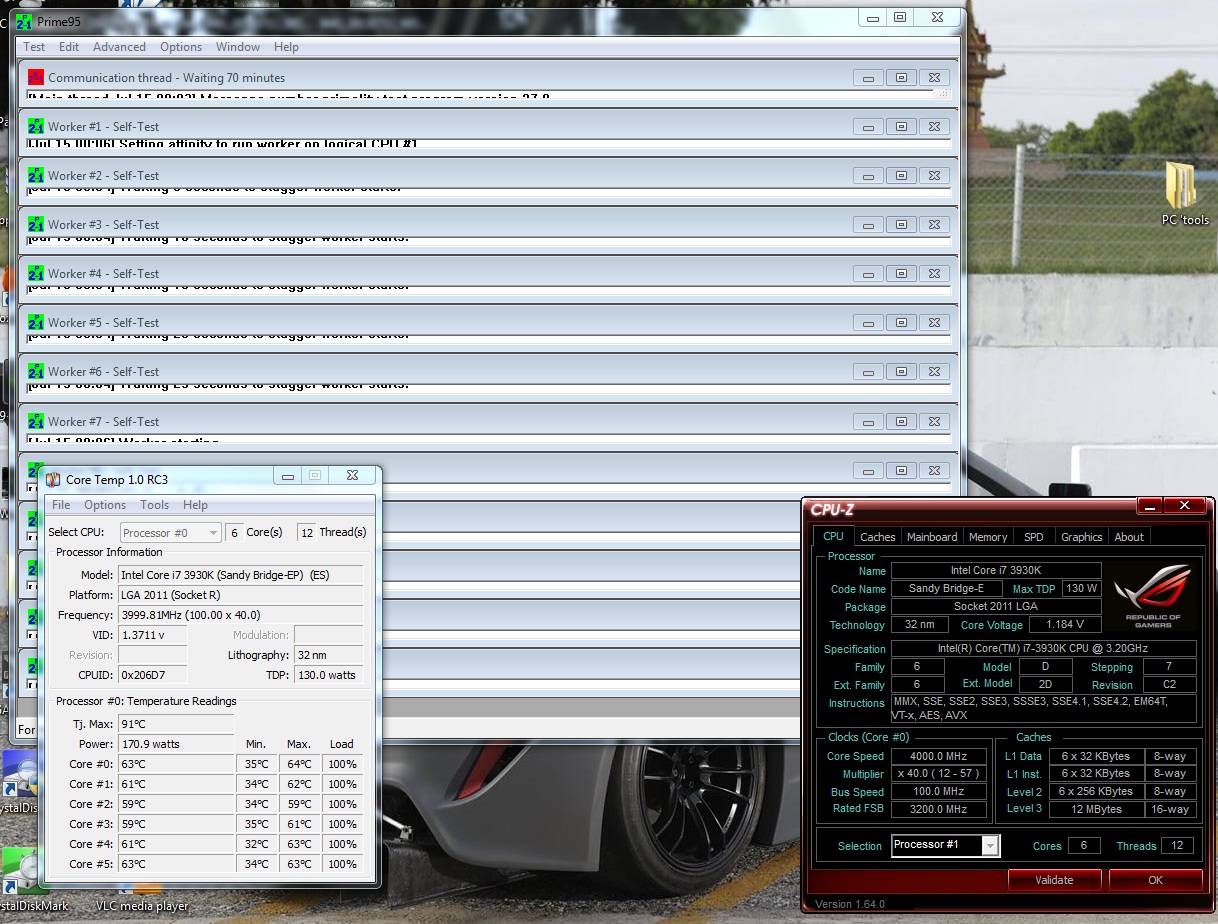Switch to the Caches tab in CPU-Z
Image resolution: width=1218 pixels, height=924 pixels.
[878, 537]
